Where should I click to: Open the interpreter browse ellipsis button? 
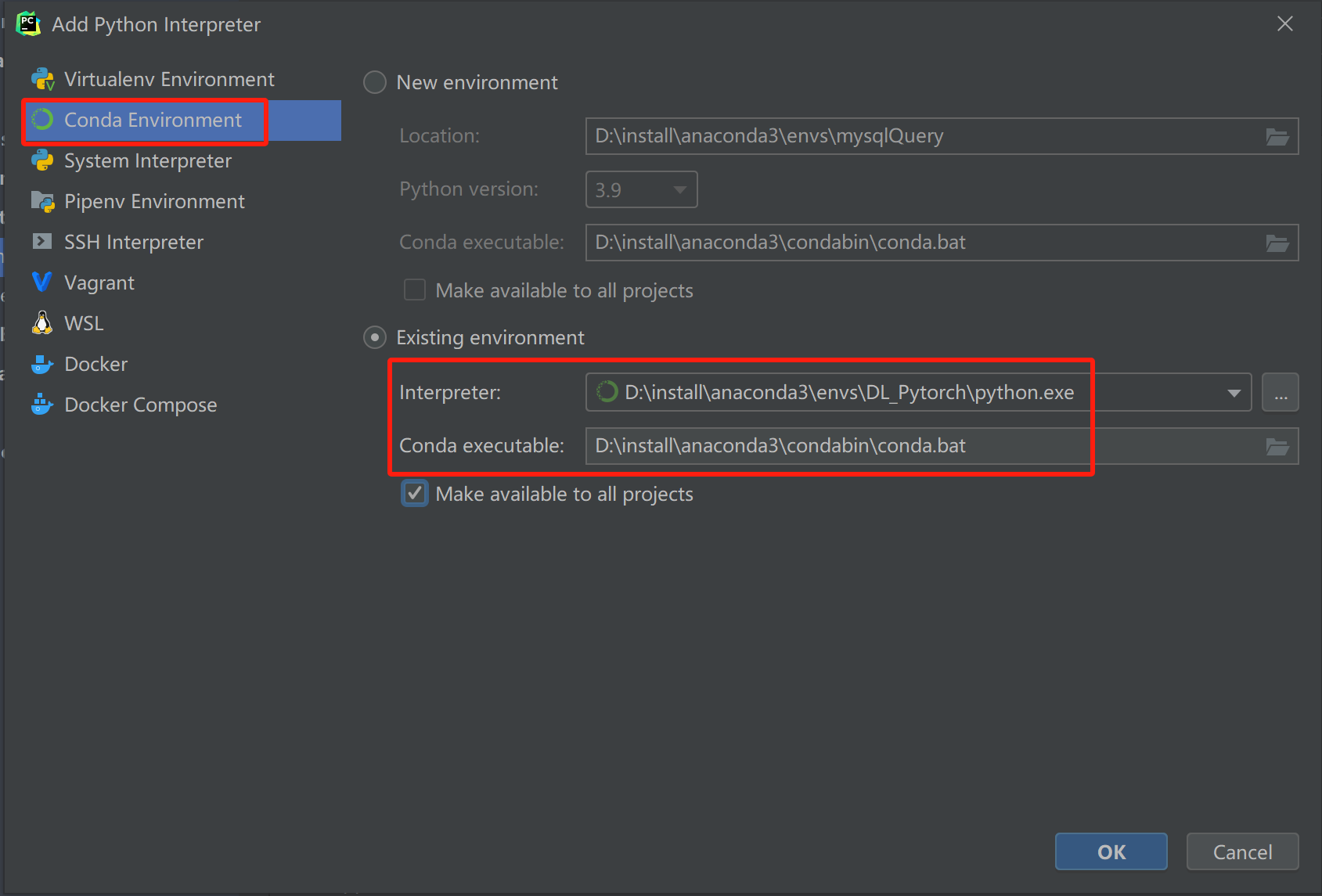pyautogui.click(x=1281, y=393)
